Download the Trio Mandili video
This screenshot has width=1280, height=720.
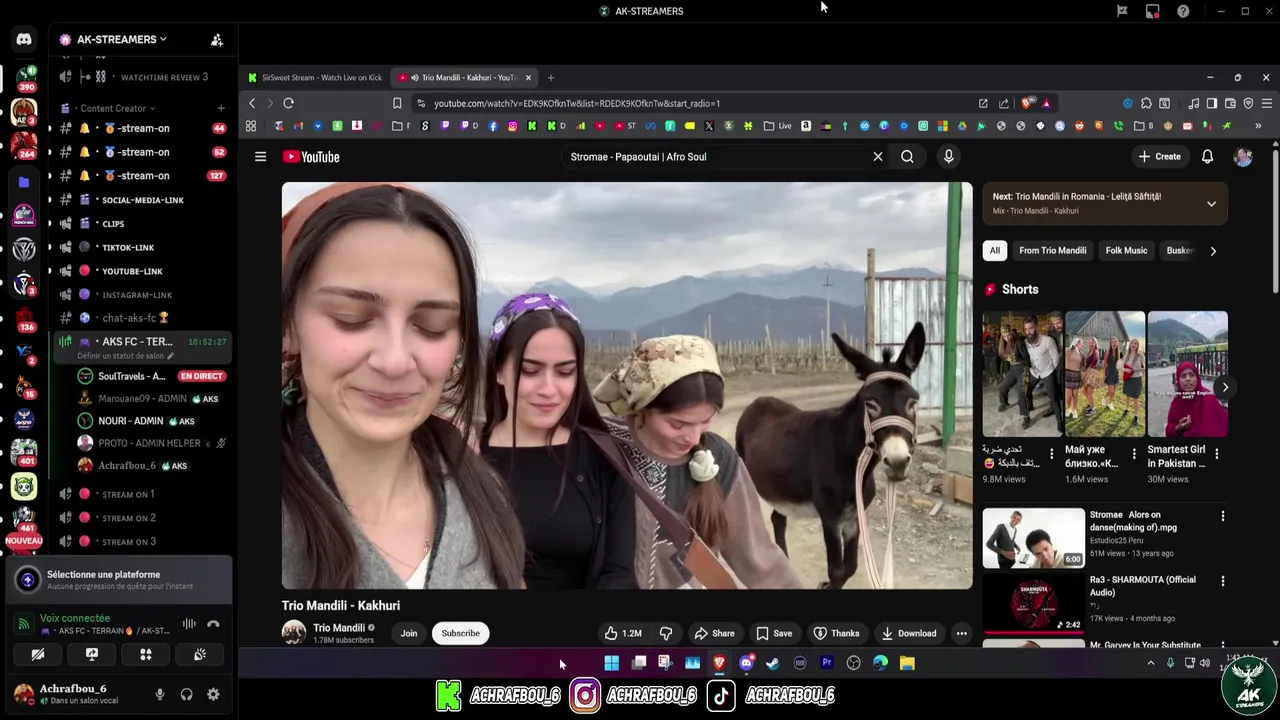point(908,633)
